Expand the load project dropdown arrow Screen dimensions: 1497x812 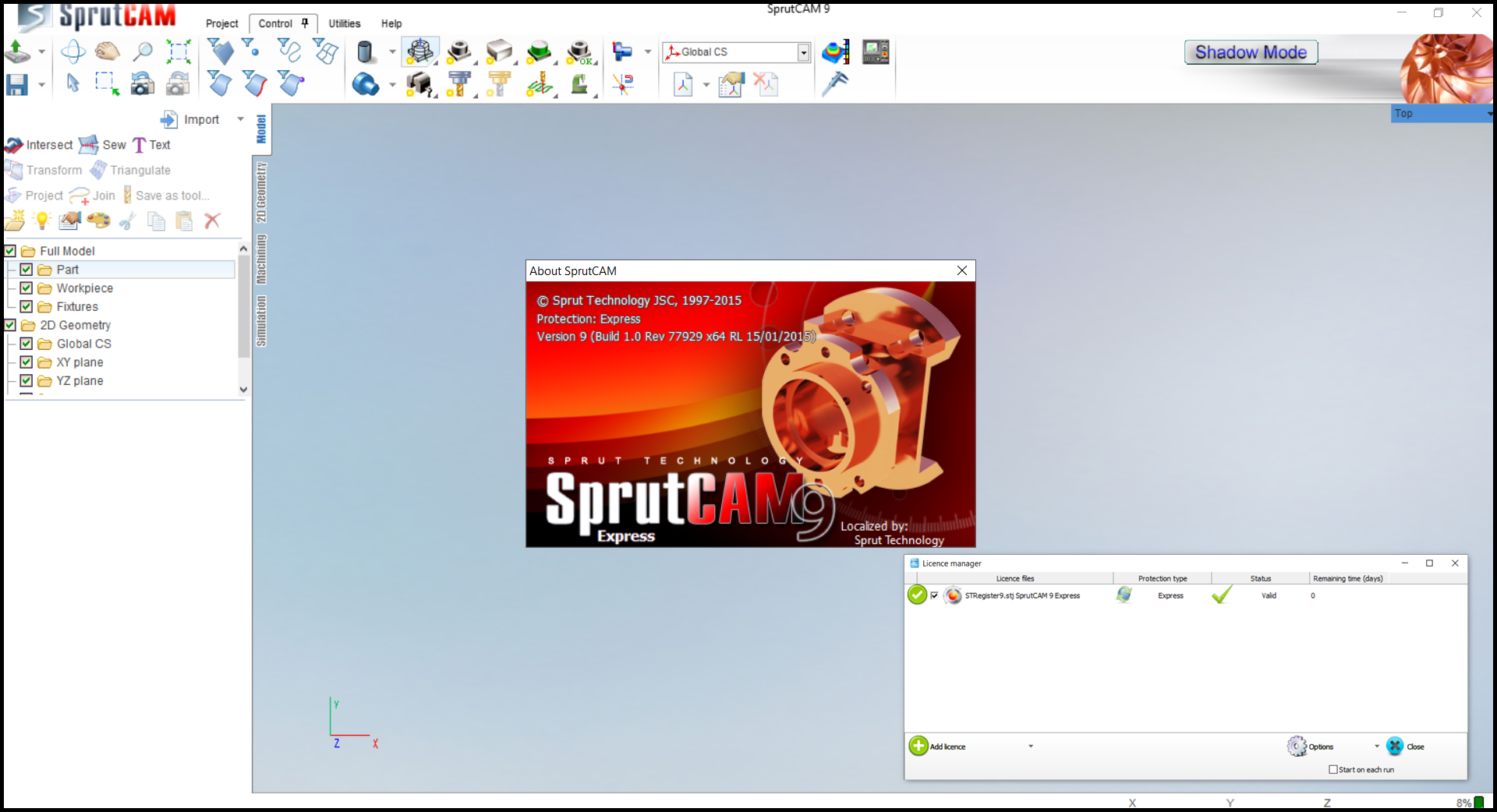pos(41,52)
